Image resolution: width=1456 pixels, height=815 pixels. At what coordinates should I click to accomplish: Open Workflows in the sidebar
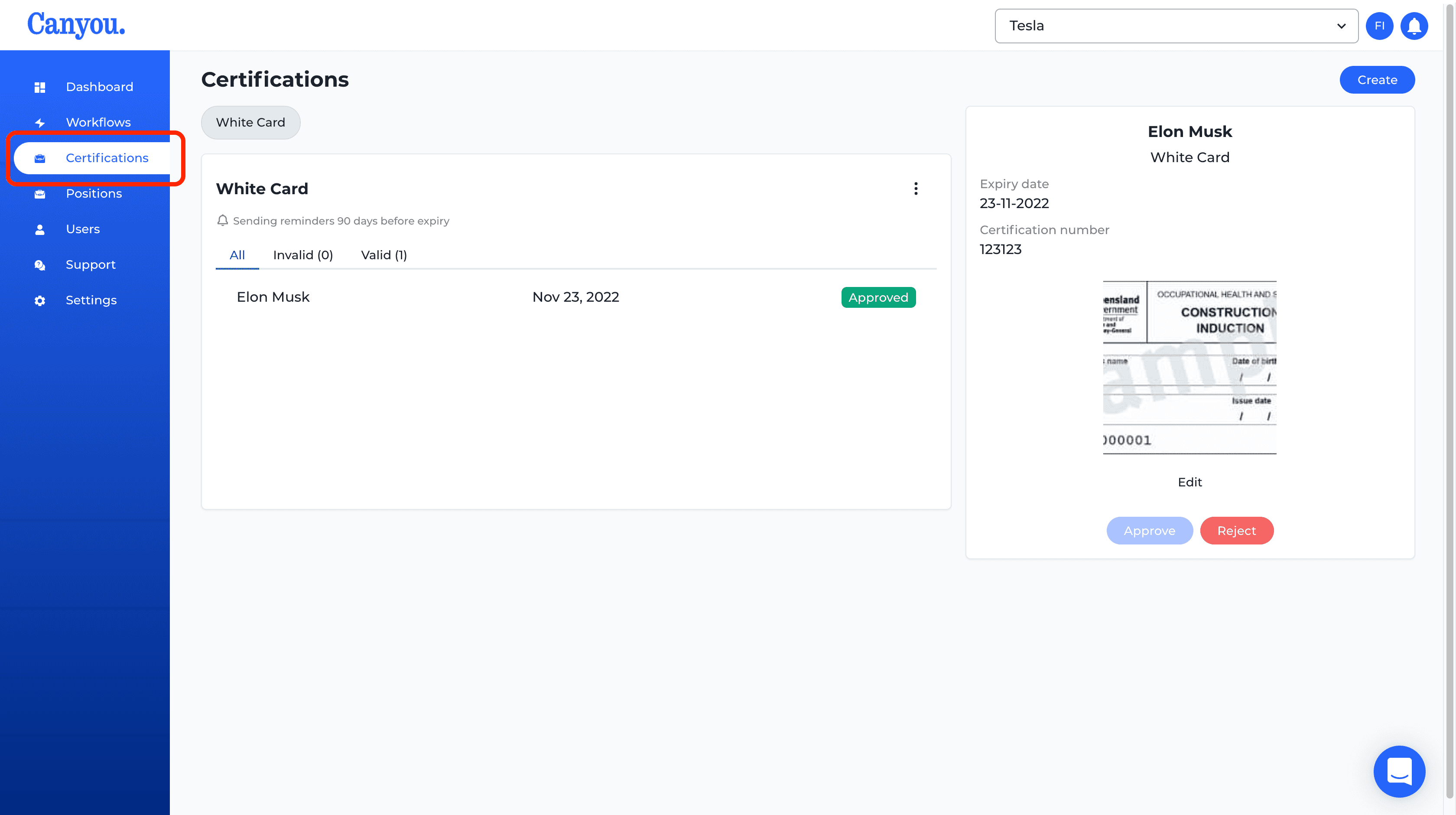tap(98, 123)
